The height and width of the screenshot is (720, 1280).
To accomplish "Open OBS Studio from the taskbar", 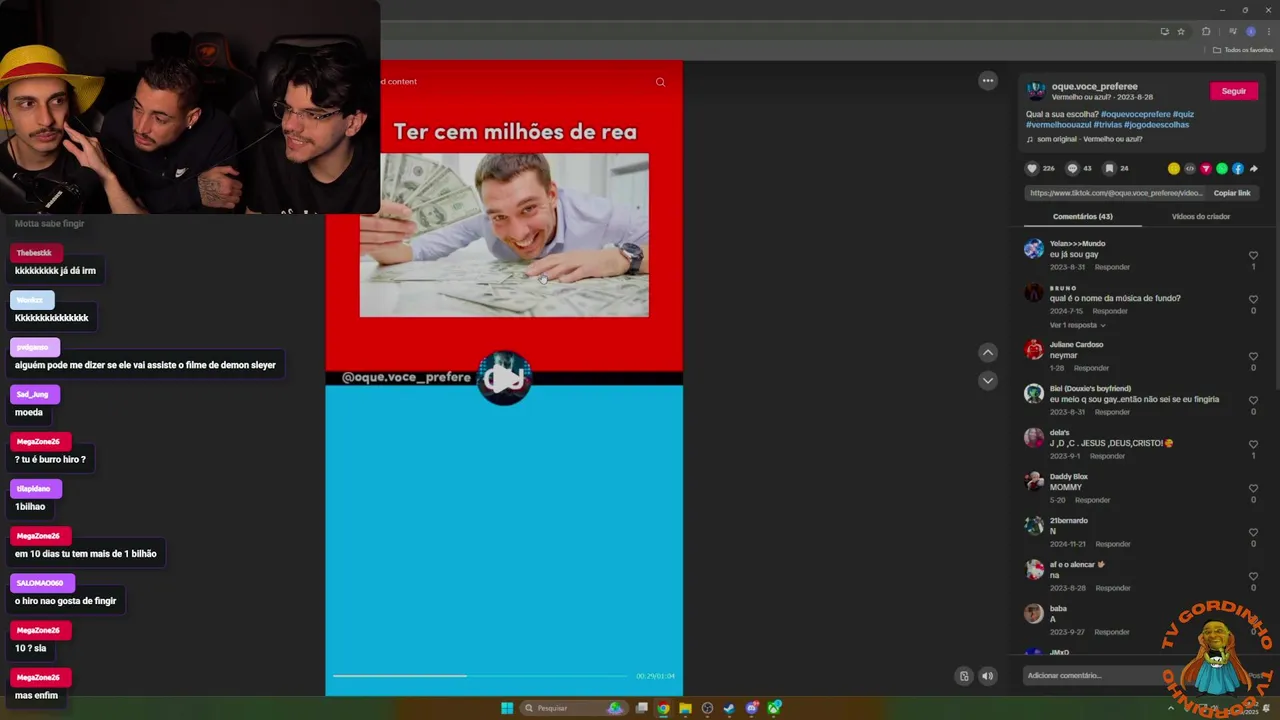I will pyautogui.click(x=707, y=708).
